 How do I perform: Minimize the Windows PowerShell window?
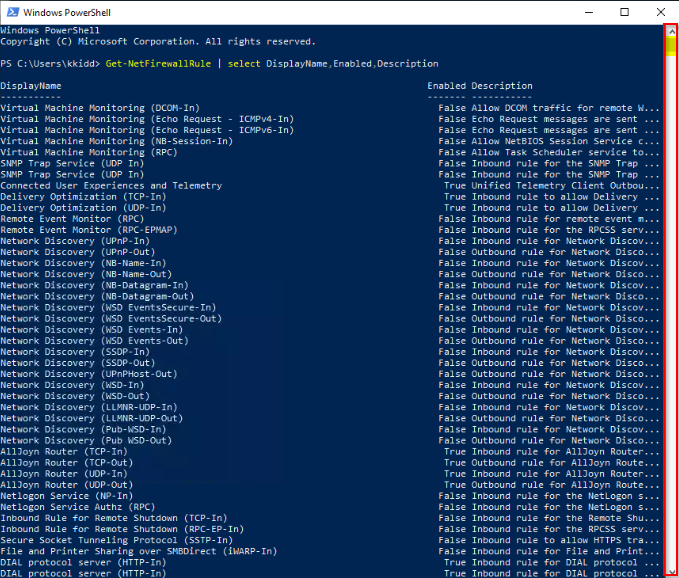click(589, 12)
